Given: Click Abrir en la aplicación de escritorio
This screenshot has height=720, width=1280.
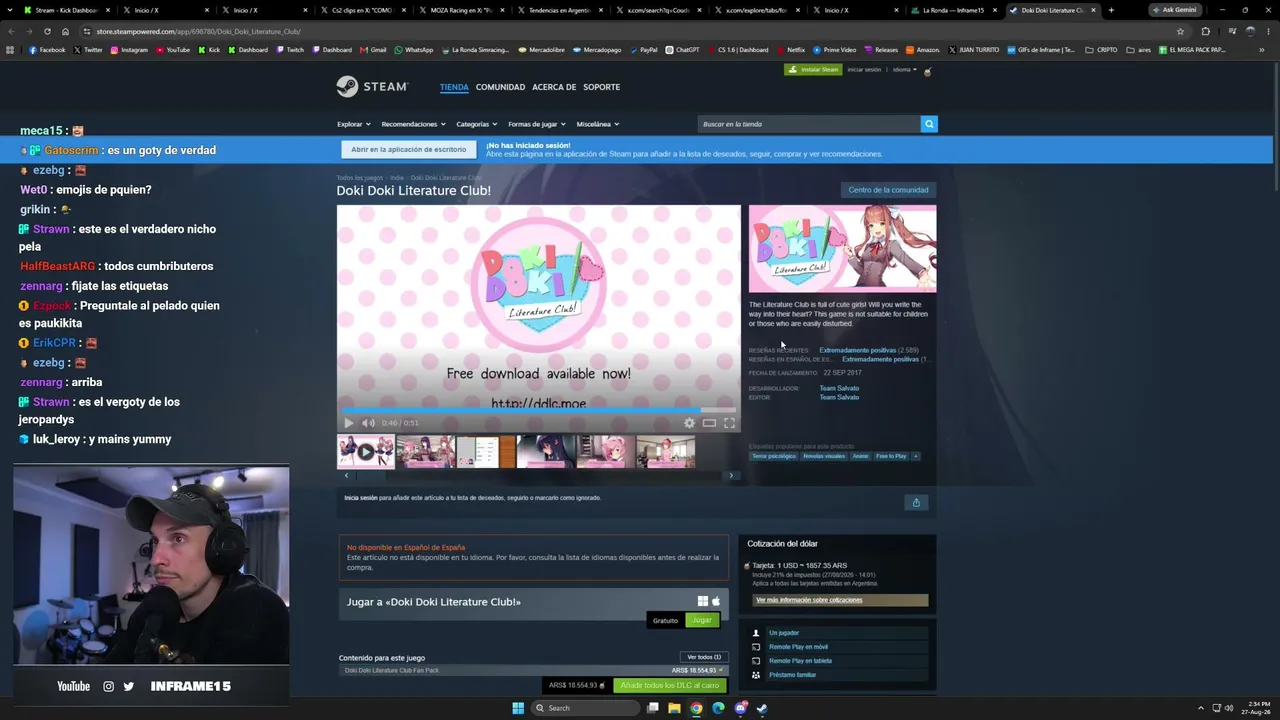Looking at the screenshot, I should pyautogui.click(x=409, y=149).
